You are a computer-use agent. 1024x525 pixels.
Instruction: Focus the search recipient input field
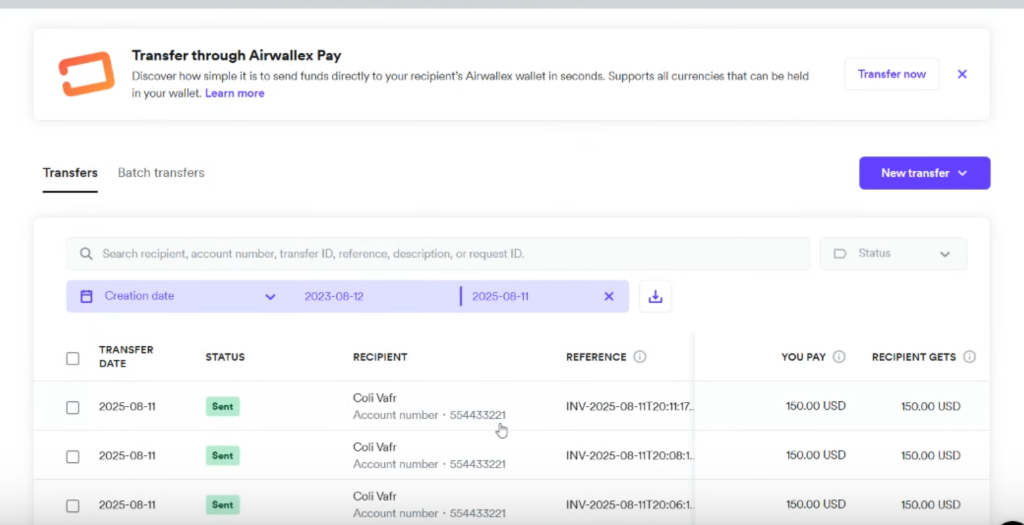point(438,253)
